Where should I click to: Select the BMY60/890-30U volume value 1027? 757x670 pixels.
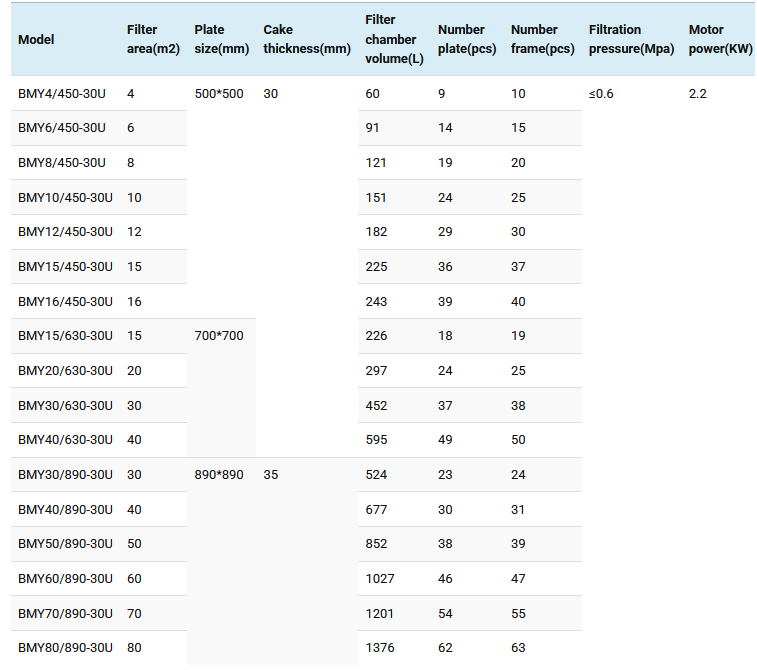click(x=380, y=579)
